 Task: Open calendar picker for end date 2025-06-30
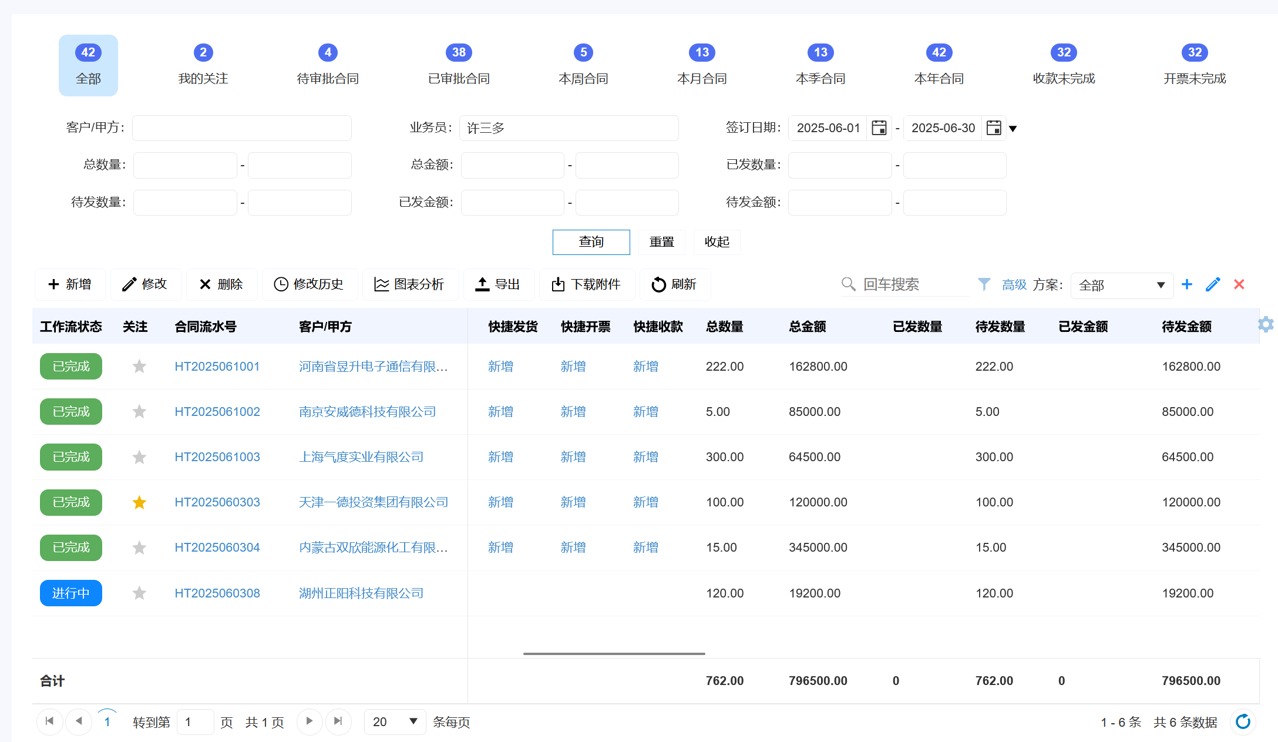pos(993,128)
